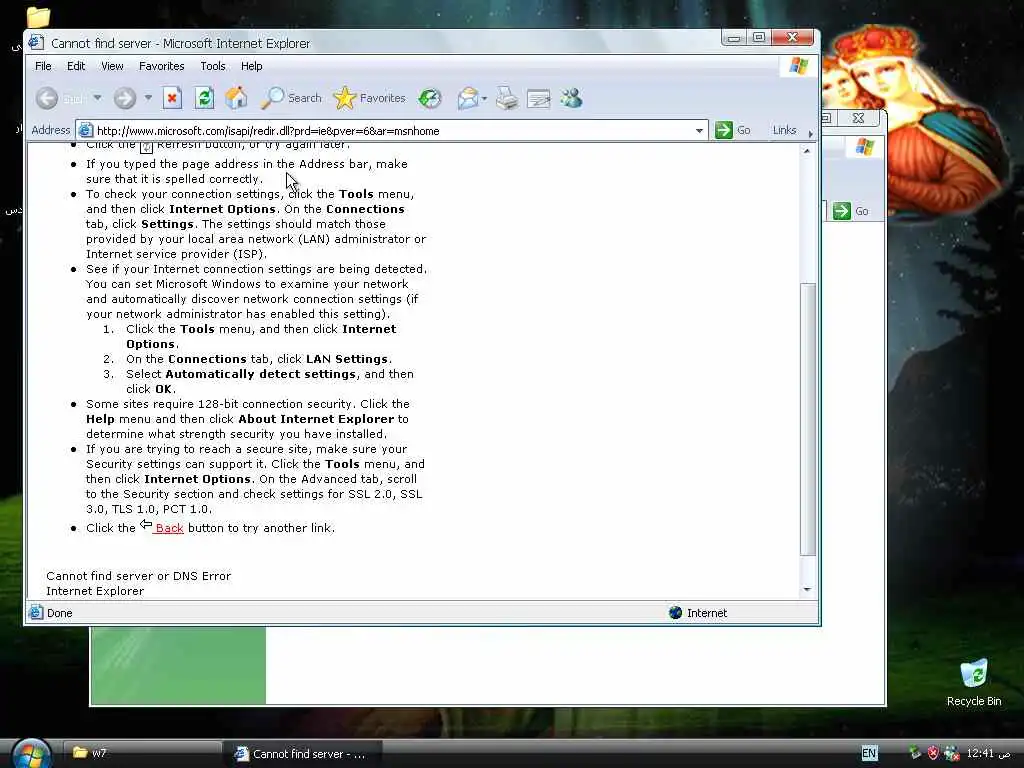The image size is (1024, 768).
Task: Open the Back history dropdown arrow
Action: click(97, 98)
